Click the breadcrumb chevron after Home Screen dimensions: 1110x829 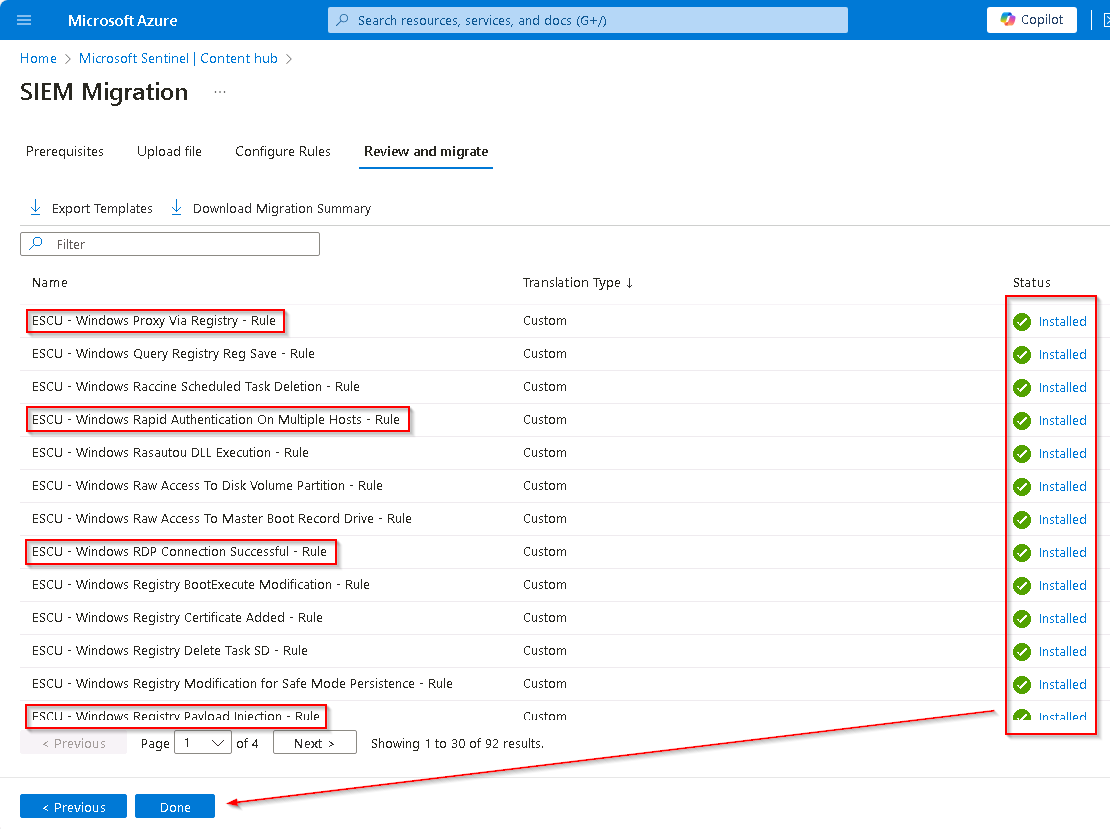tap(68, 59)
